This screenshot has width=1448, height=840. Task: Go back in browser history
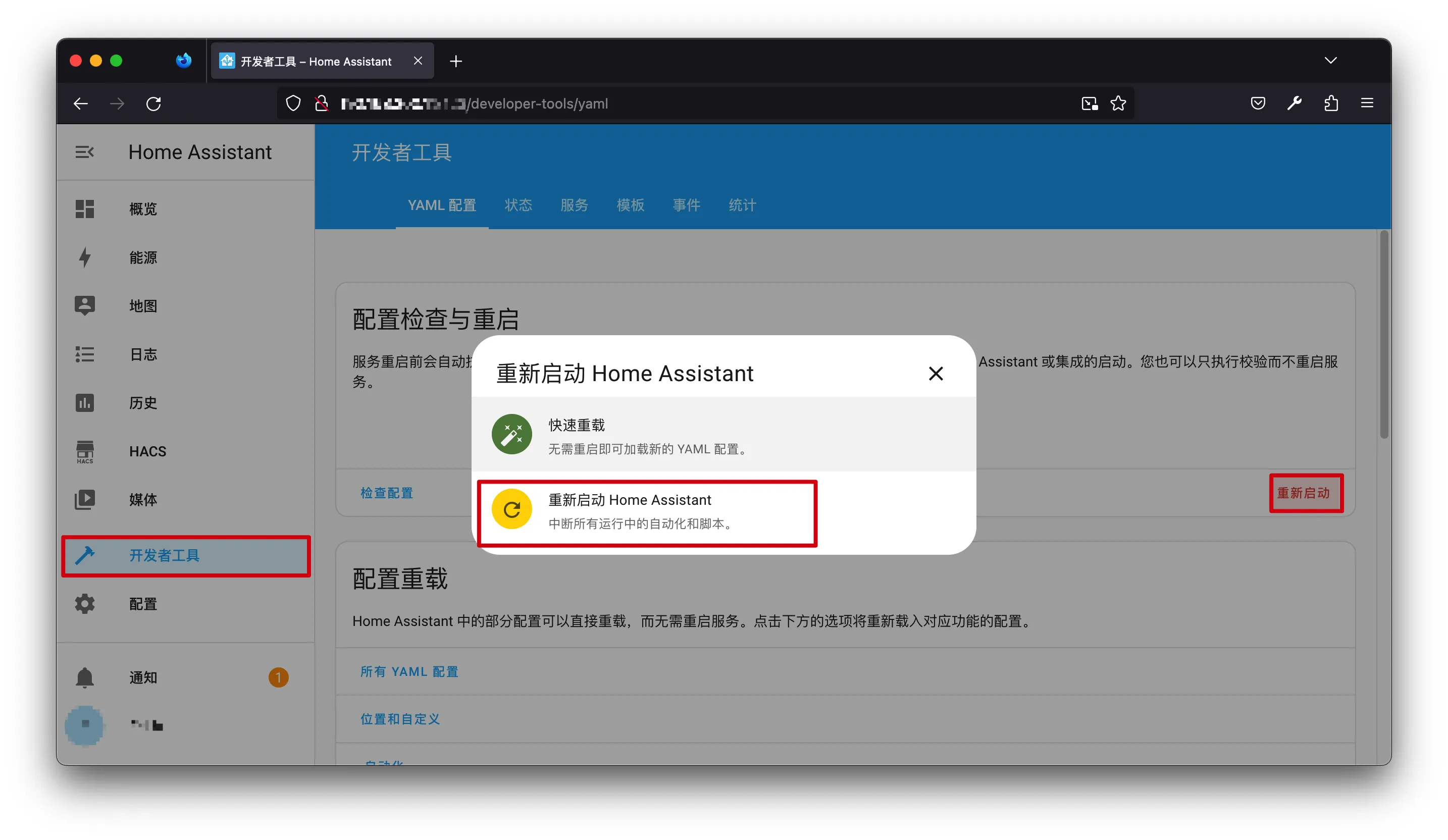click(x=81, y=103)
